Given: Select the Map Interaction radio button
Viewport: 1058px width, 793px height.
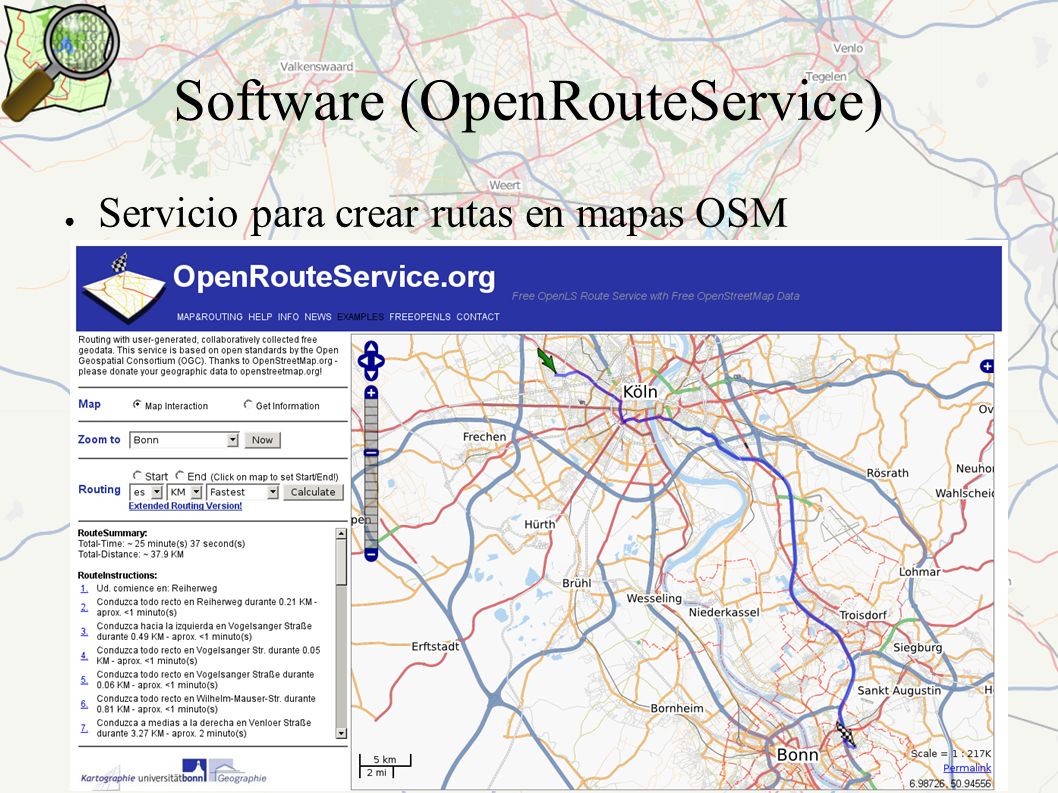Looking at the screenshot, I should (137, 405).
